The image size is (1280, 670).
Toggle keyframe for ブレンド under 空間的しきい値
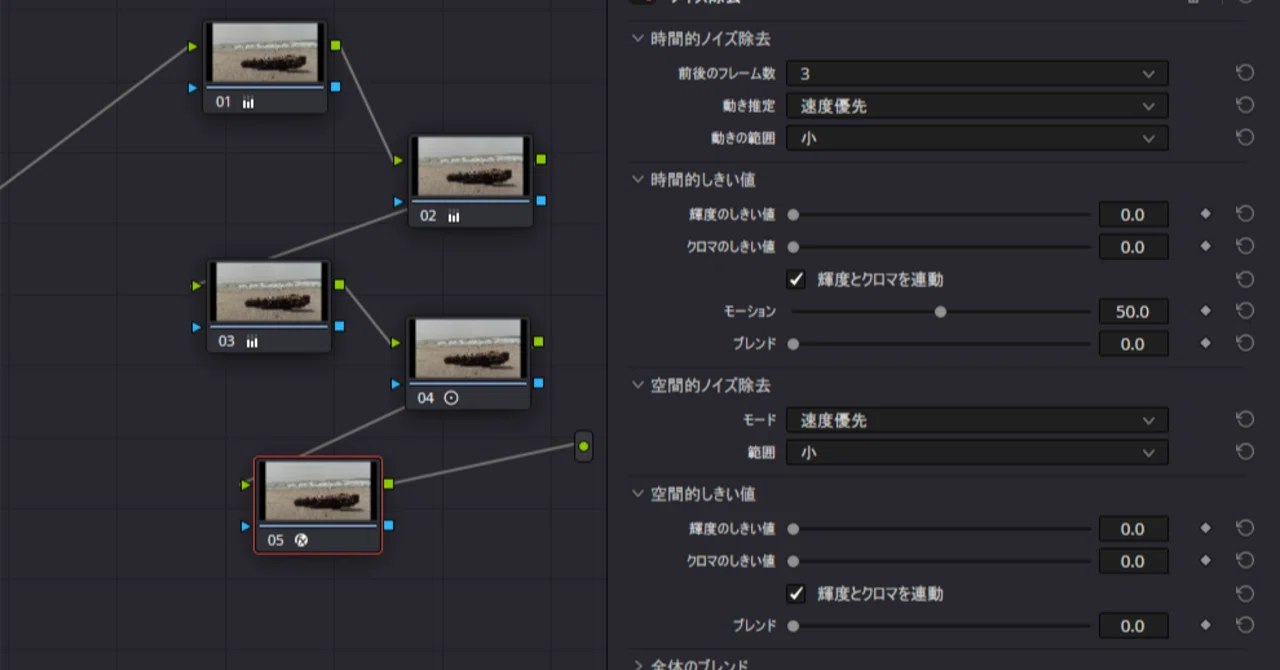coord(1205,625)
